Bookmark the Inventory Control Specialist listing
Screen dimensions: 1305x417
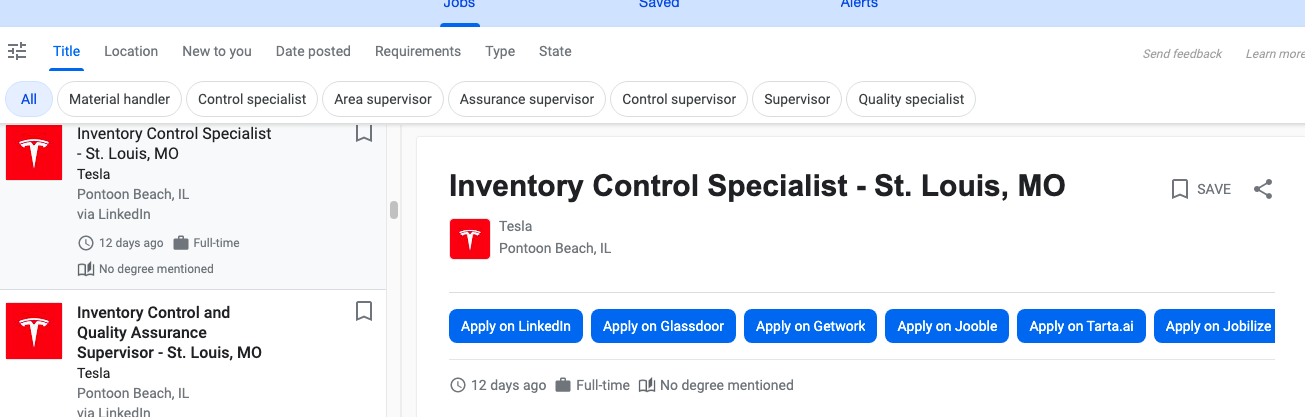(x=364, y=133)
